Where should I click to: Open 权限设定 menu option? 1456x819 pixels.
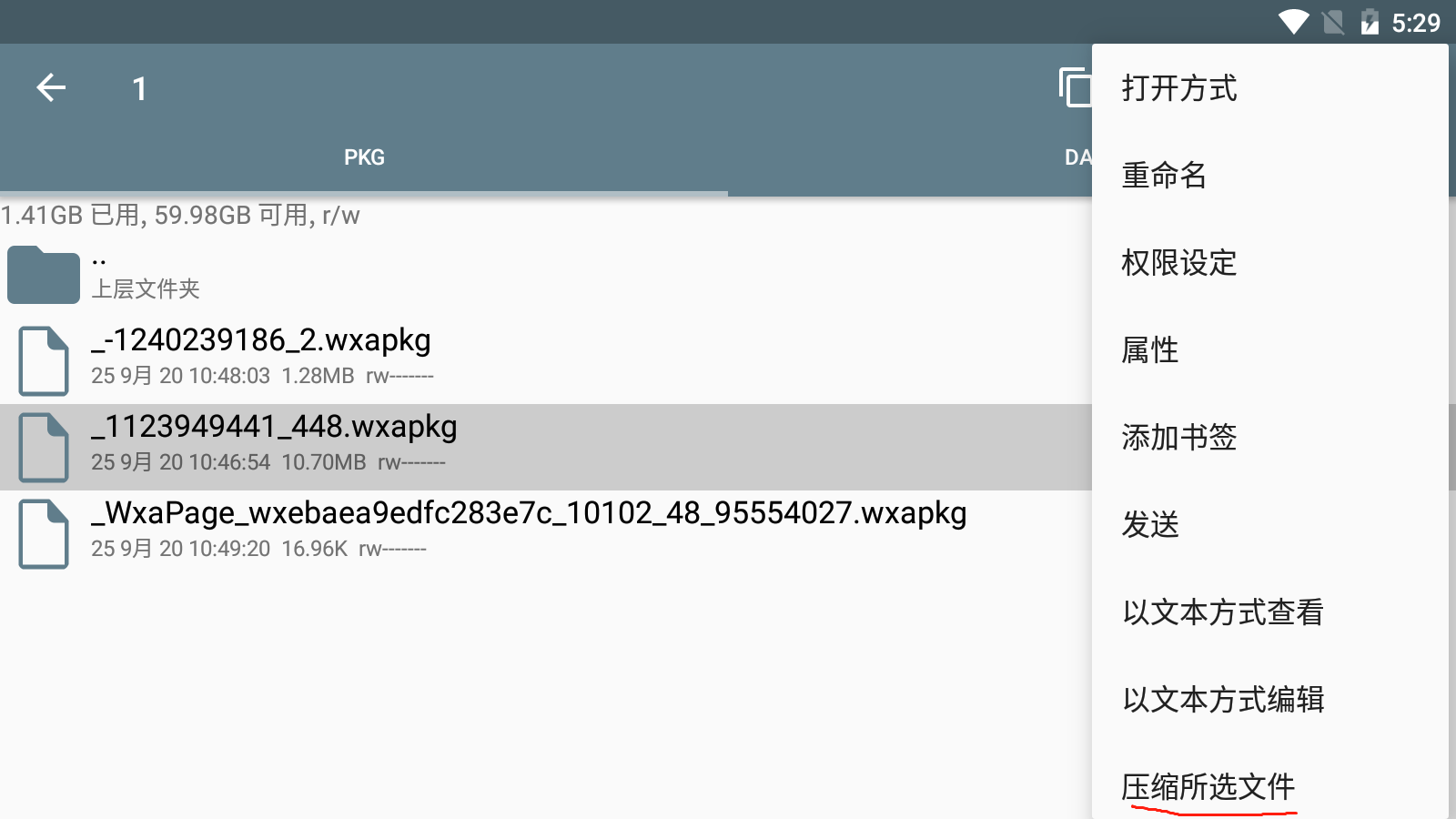[1270, 262]
